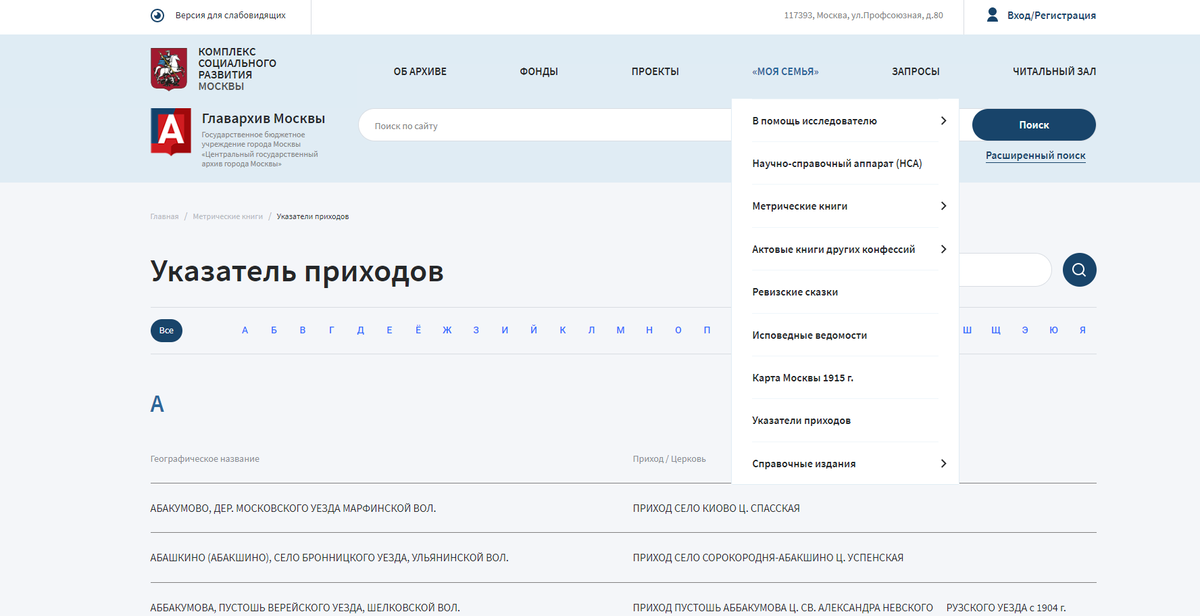Screen dimensions: 1200x616
Task: Open the «МОЯ СЕМЬЯ» menu
Action: (x=785, y=72)
